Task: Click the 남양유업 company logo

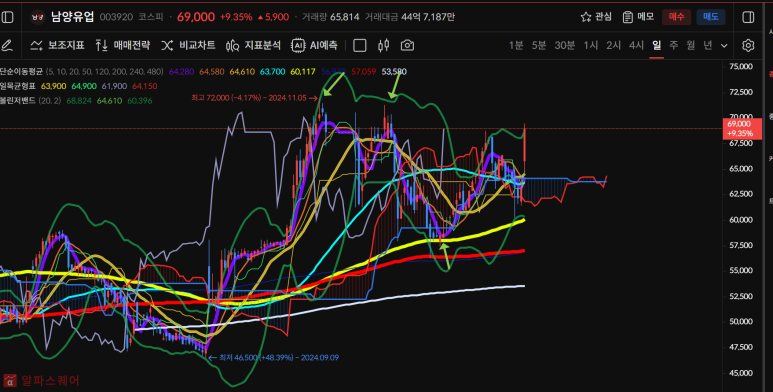Action: coord(37,17)
